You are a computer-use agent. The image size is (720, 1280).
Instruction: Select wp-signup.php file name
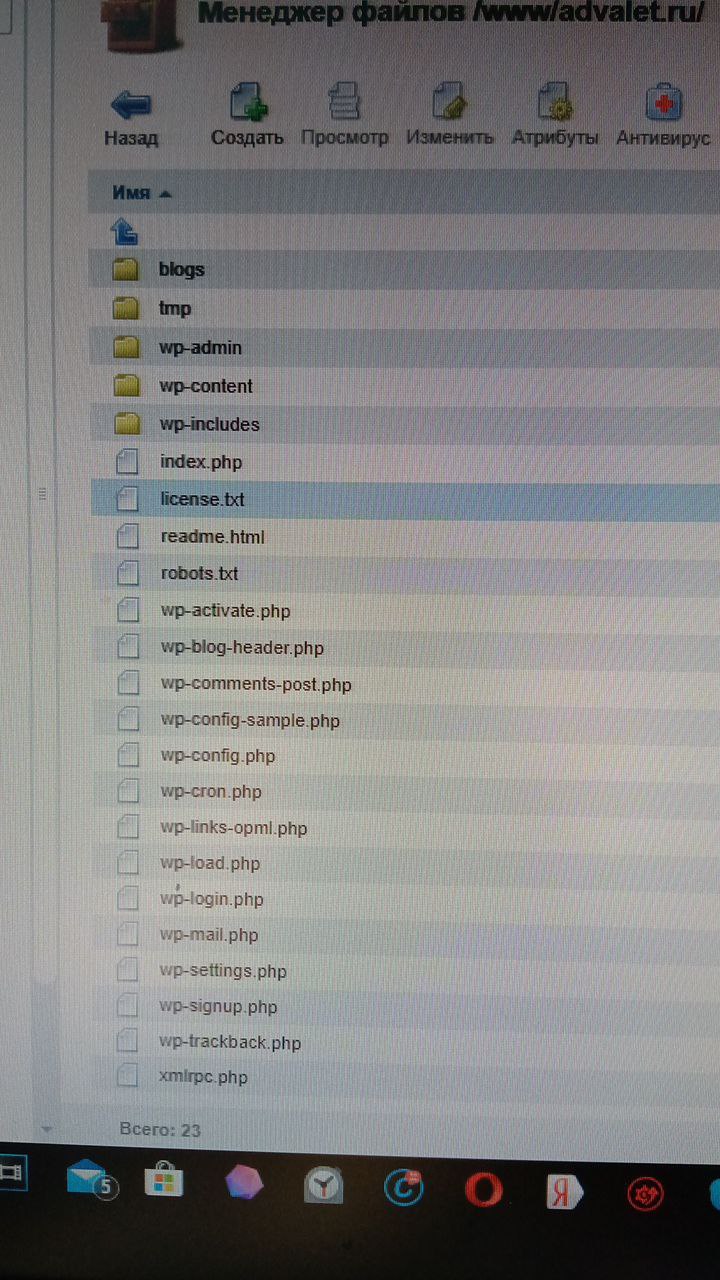pyautogui.click(x=218, y=1007)
